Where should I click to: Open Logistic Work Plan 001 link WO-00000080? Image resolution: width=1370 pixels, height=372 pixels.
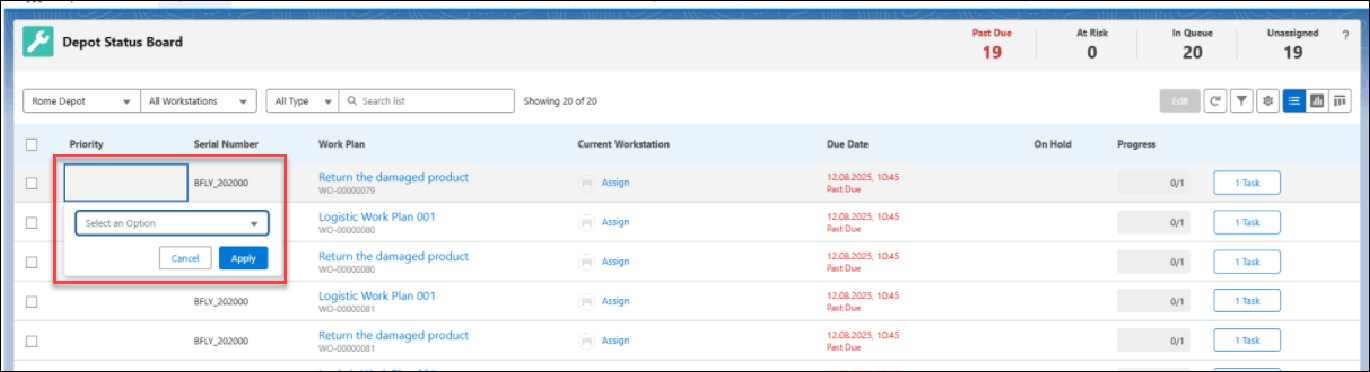377,216
